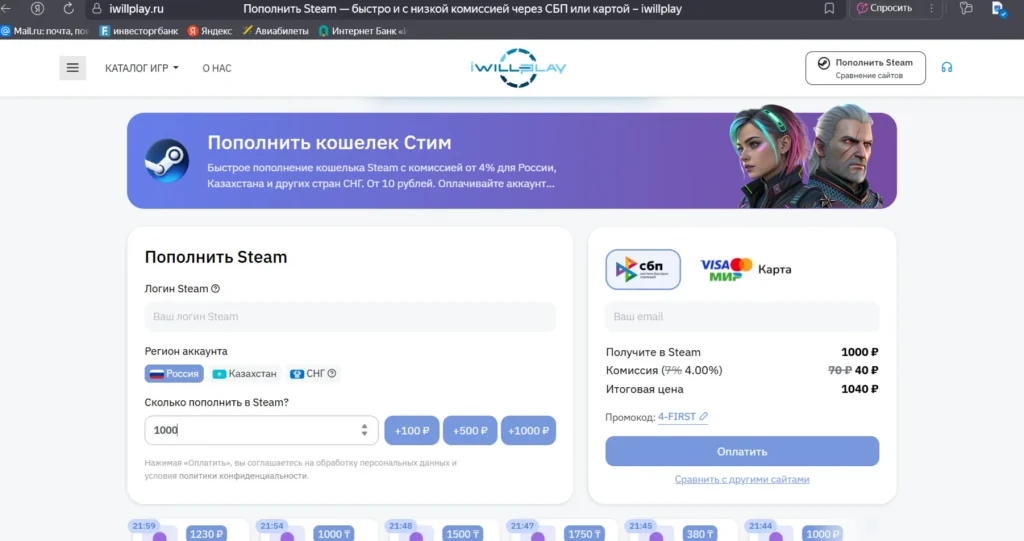Edit the 4-FIRST promo code

coord(682,417)
